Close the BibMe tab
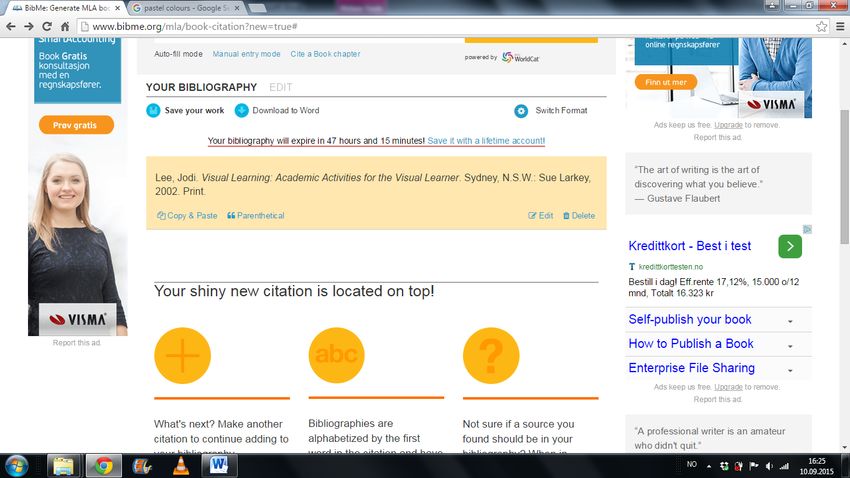 click(x=118, y=8)
